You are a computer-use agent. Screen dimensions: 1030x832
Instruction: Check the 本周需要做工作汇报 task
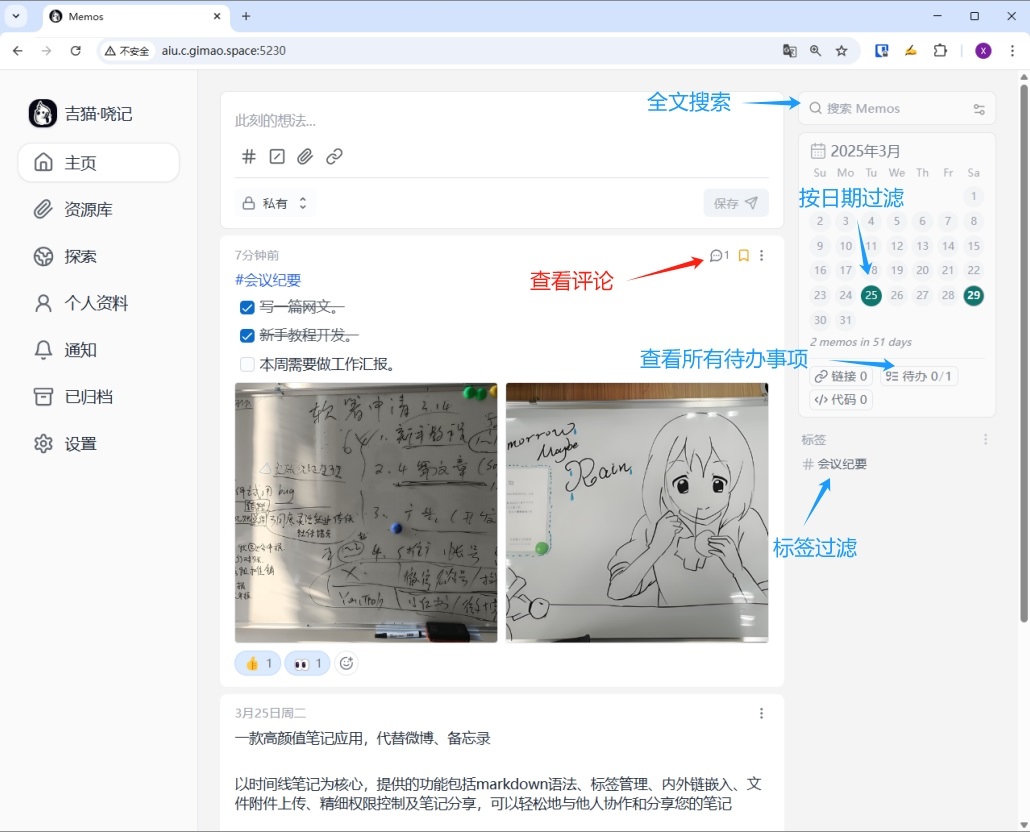point(247,364)
